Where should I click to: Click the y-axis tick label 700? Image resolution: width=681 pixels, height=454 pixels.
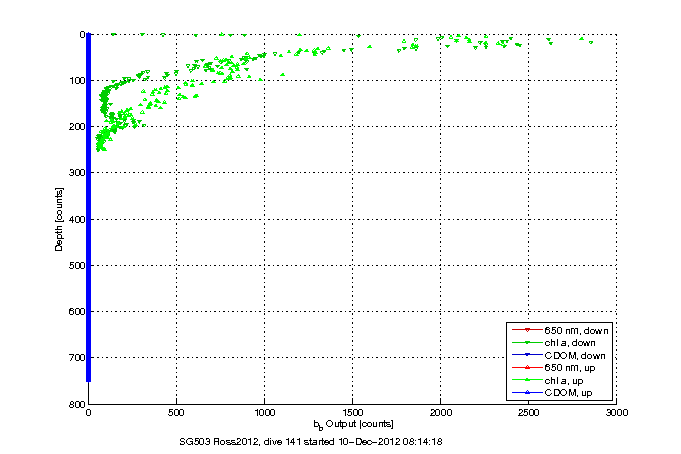(76, 358)
